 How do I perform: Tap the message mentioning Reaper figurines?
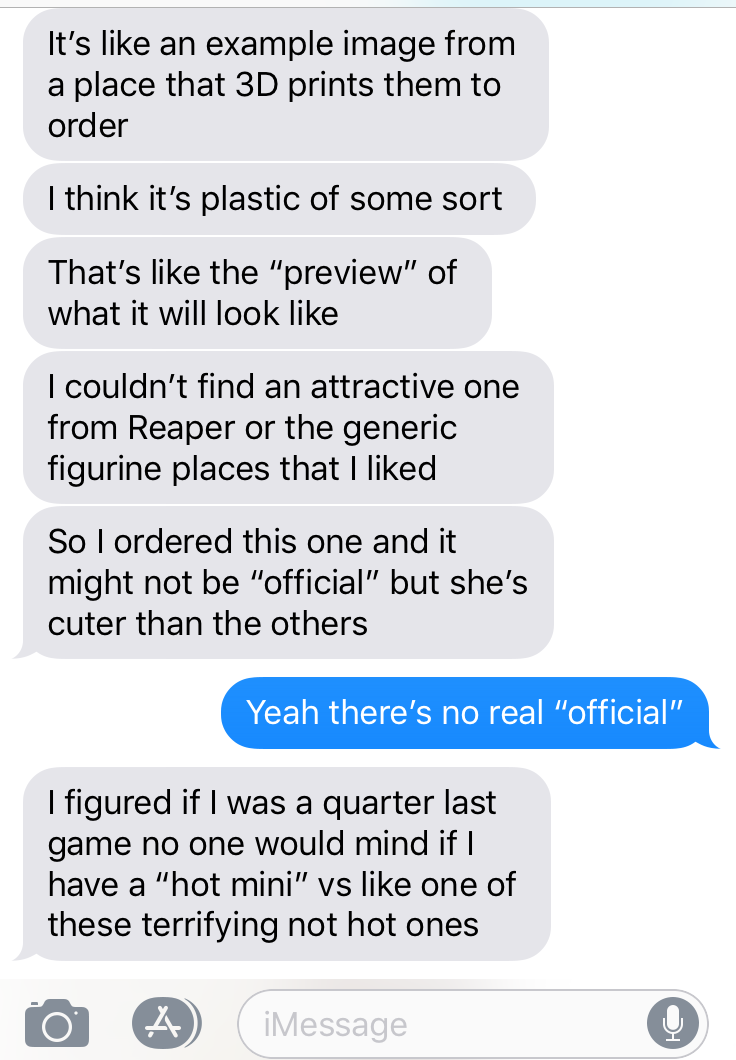pos(289,427)
